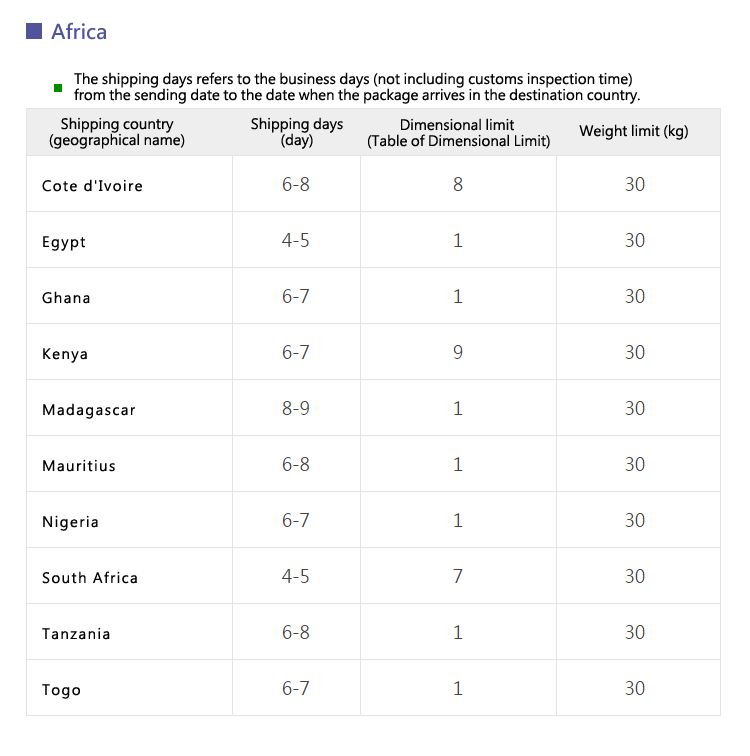Click Kenya's dimensional limit value 9
750x756 pixels.
pyautogui.click(x=457, y=352)
